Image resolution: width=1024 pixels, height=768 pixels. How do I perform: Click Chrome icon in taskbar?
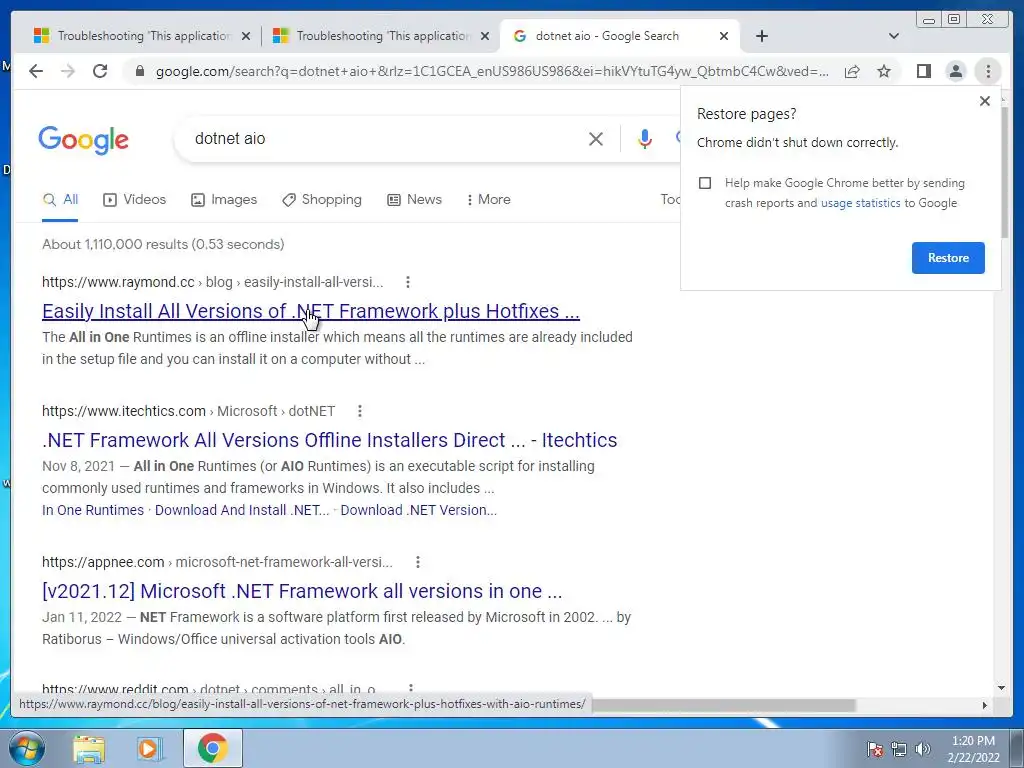click(212, 748)
